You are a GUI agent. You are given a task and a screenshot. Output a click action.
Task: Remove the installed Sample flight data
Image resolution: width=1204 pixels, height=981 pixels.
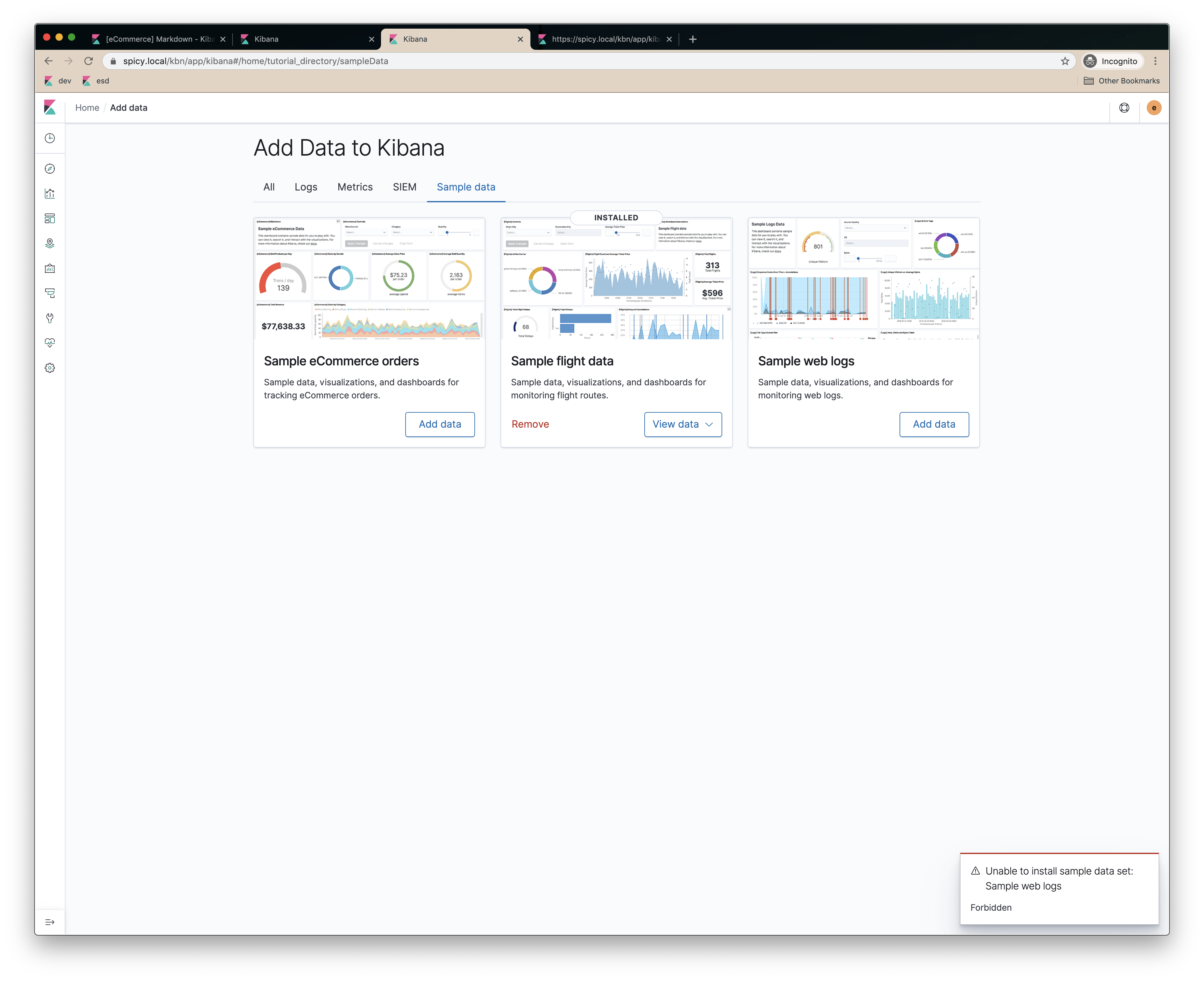(x=530, y=424)
